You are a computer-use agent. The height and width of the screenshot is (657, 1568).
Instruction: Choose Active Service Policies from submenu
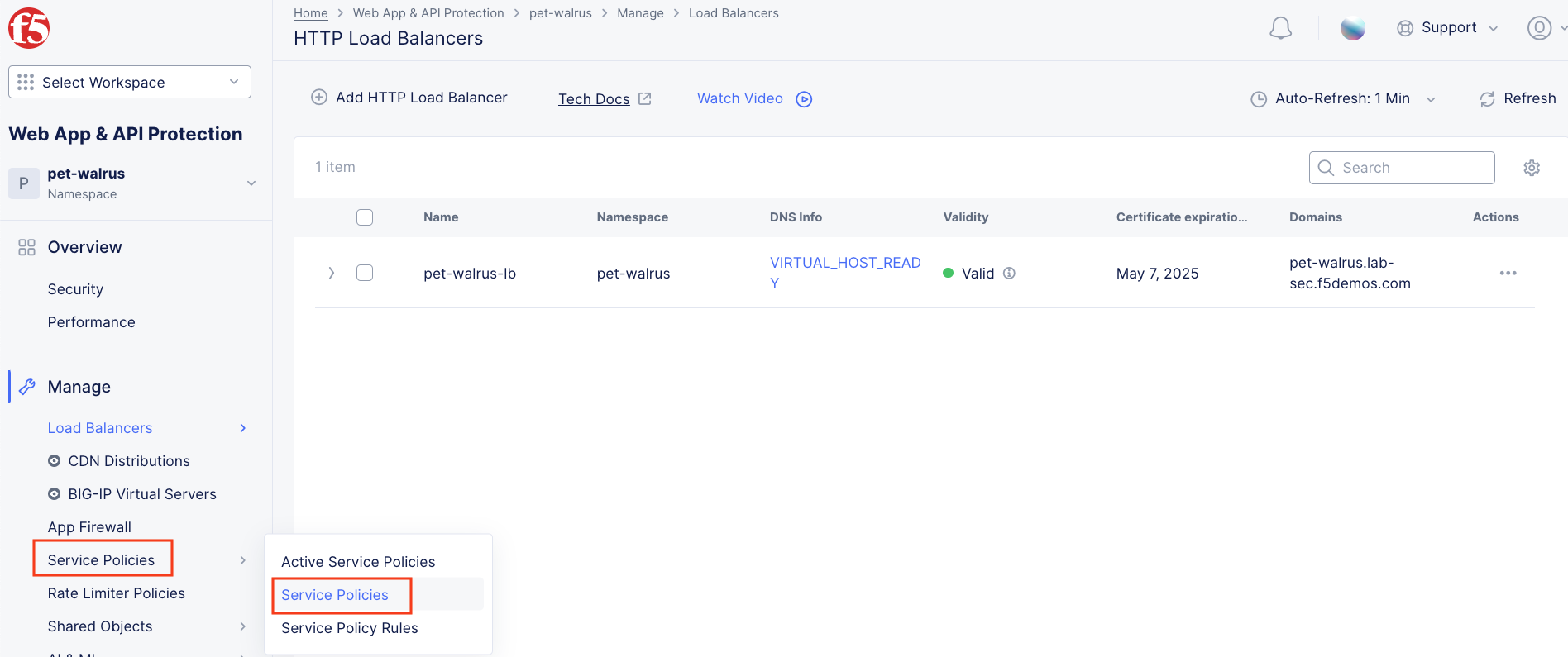pyautogui.click(x=358, y=562)
